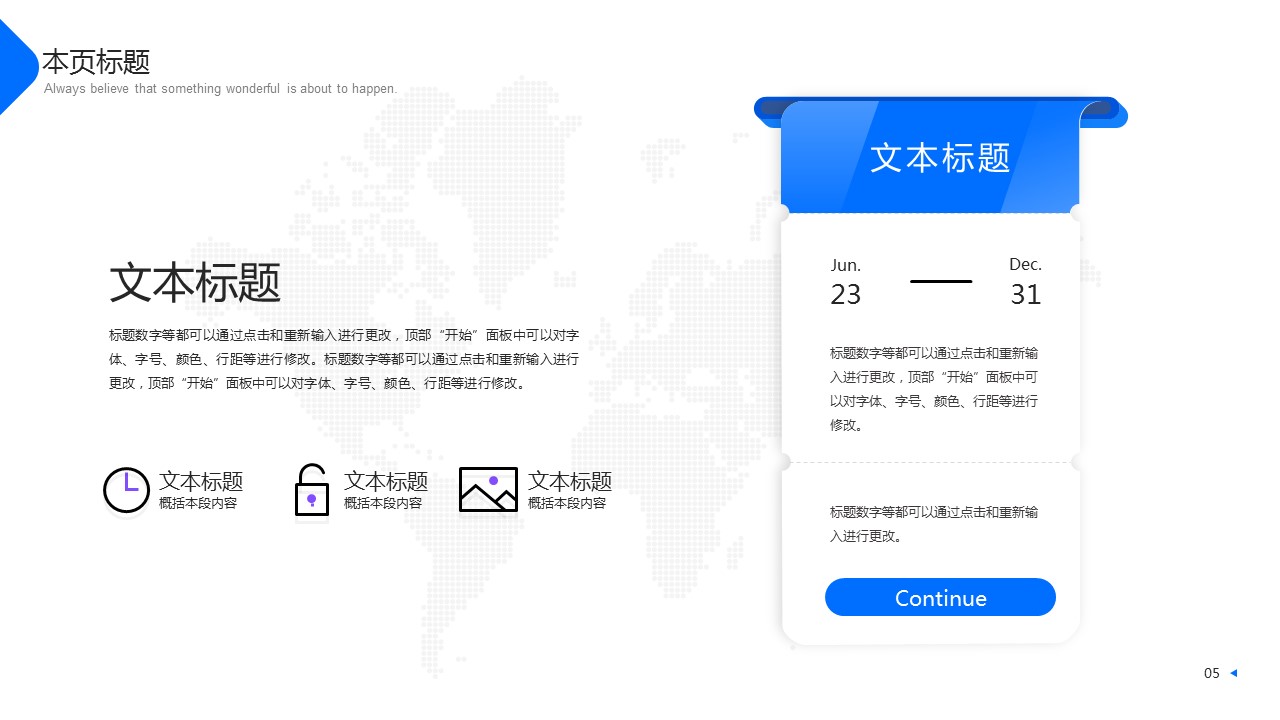This screenshot has width=1280, height=720.
Task: Click the Jun. 23 start date
Action: pyautogui.click(x=845, y=282)
